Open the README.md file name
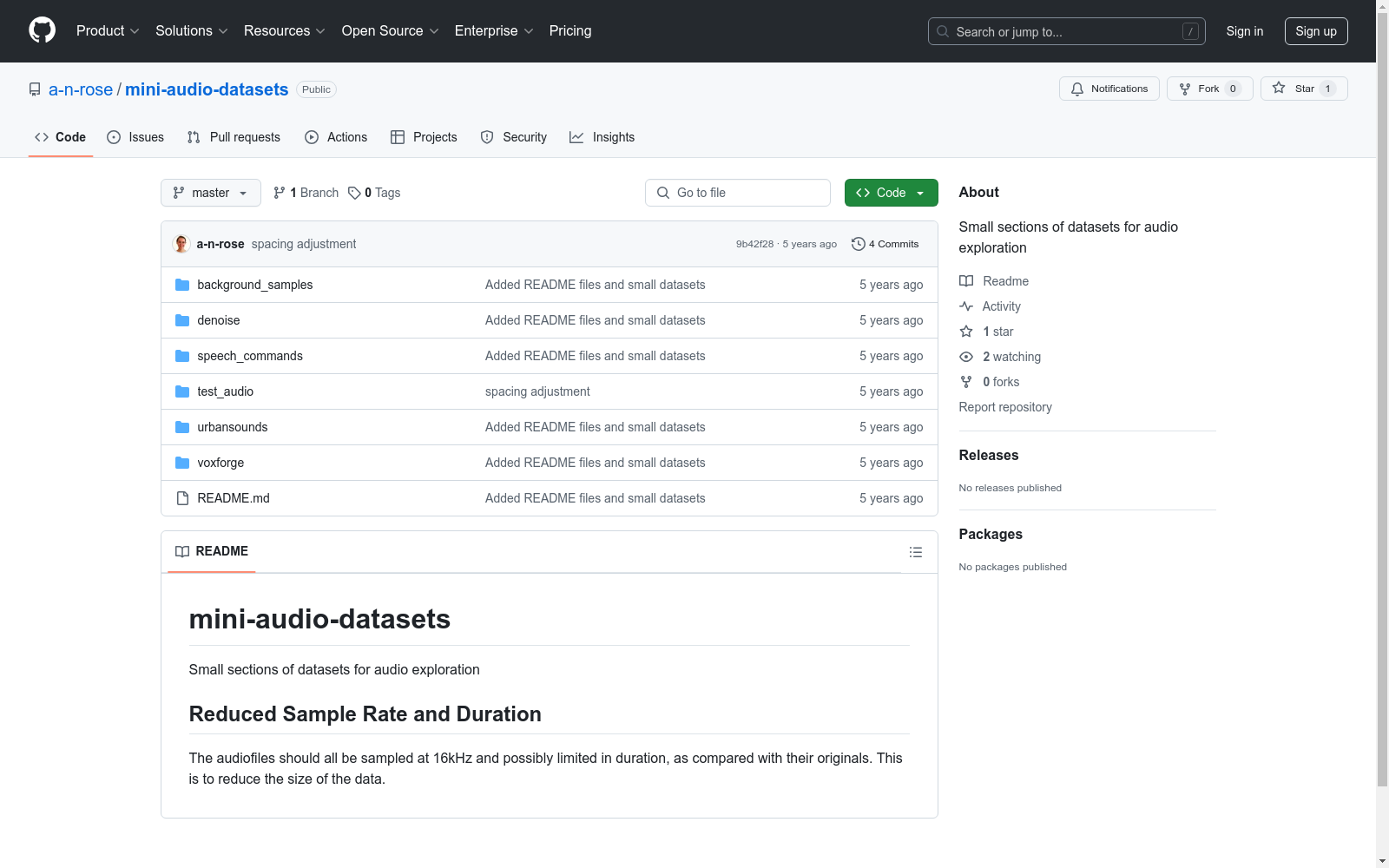 tap(234, 498)
